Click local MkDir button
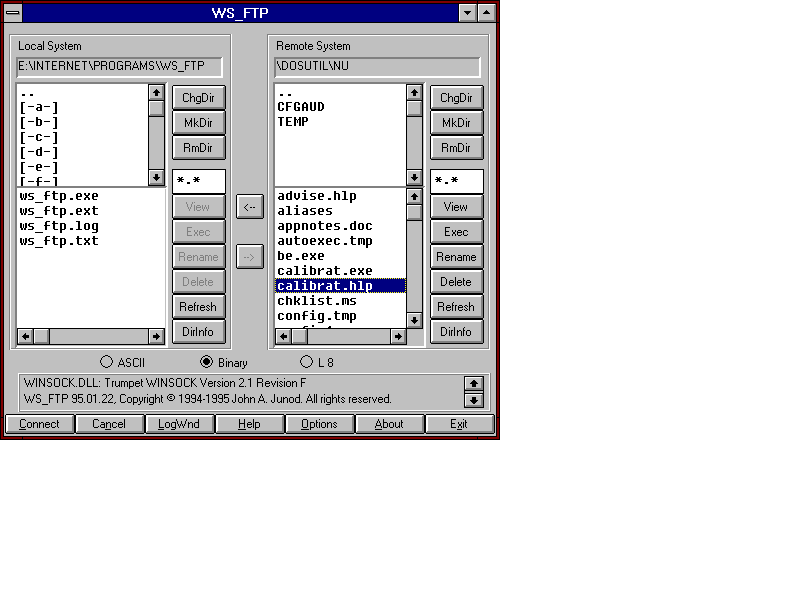 pos(198,122)
